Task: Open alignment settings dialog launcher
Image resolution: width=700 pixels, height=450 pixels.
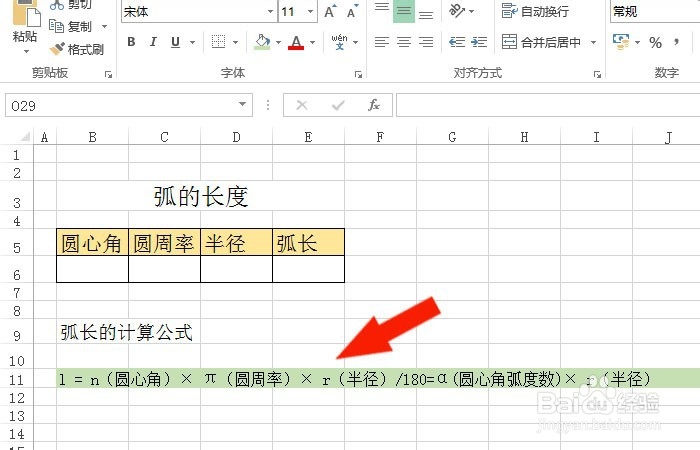Action: pyautogui.click(x=597, y=74)
